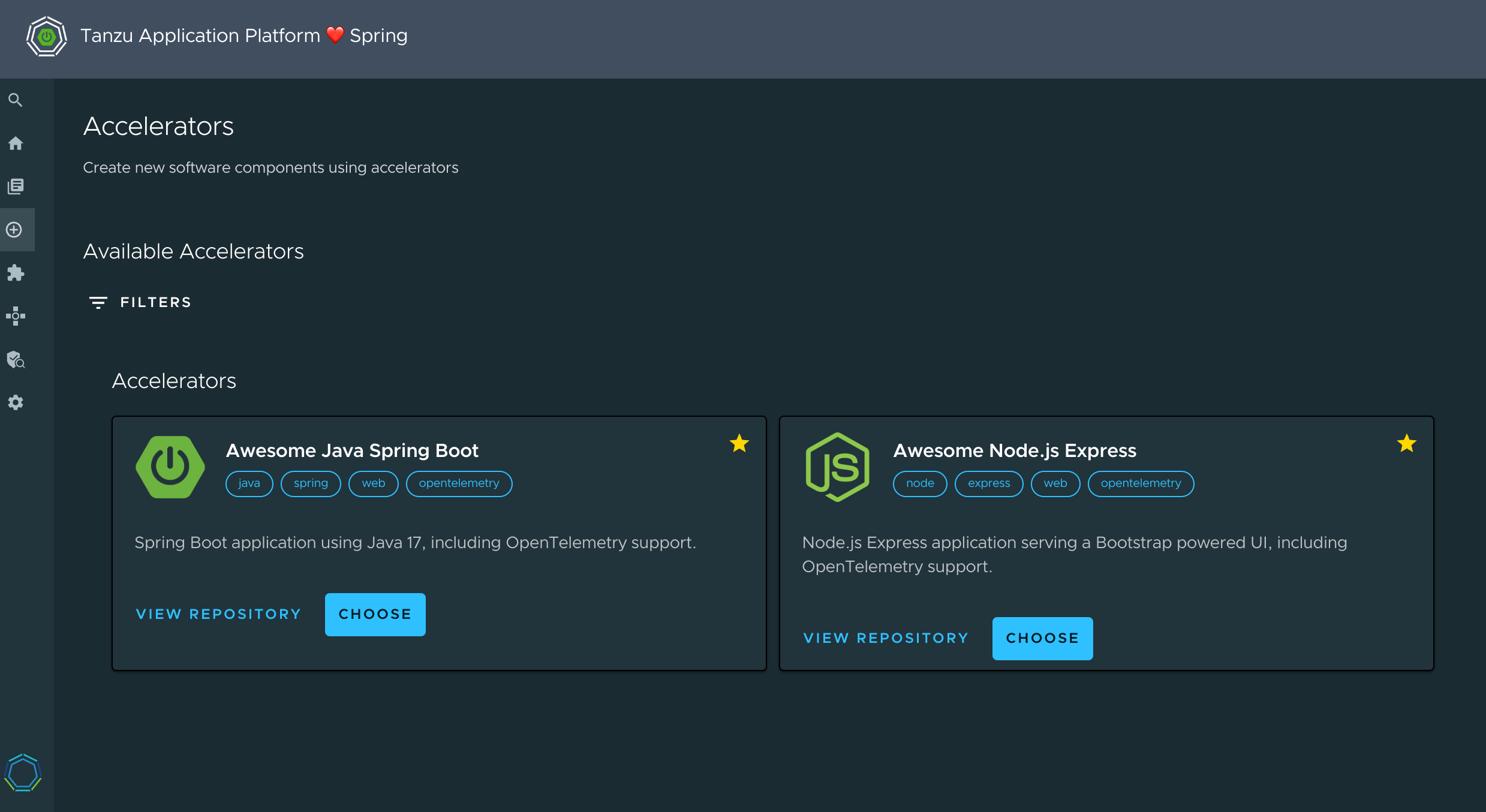View repository for Java Spring Boot
This screenshot has width=1486, height=812.
click(218, 614)
